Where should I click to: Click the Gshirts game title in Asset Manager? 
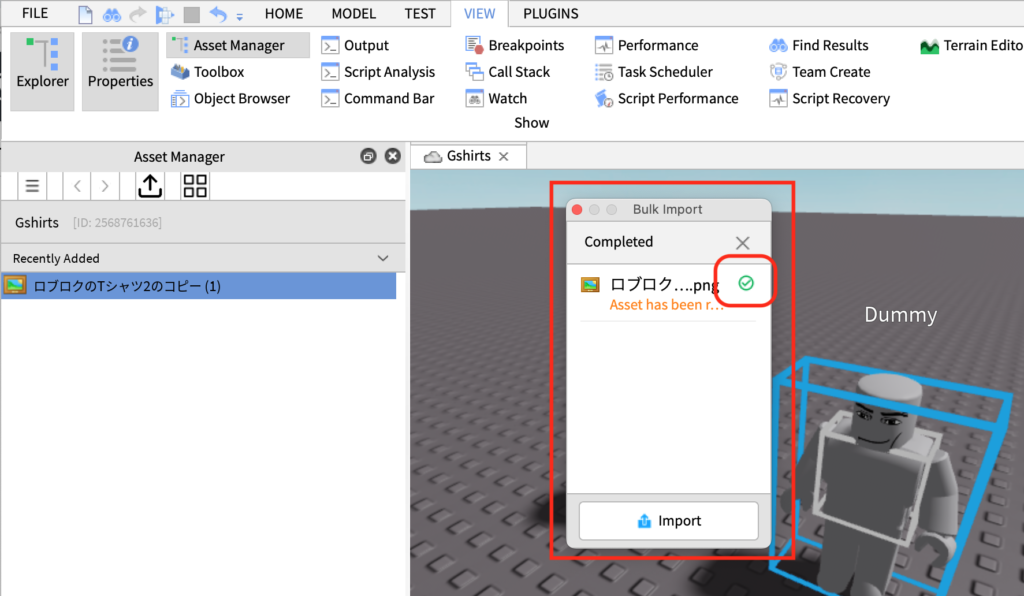(x=37, y=223)
